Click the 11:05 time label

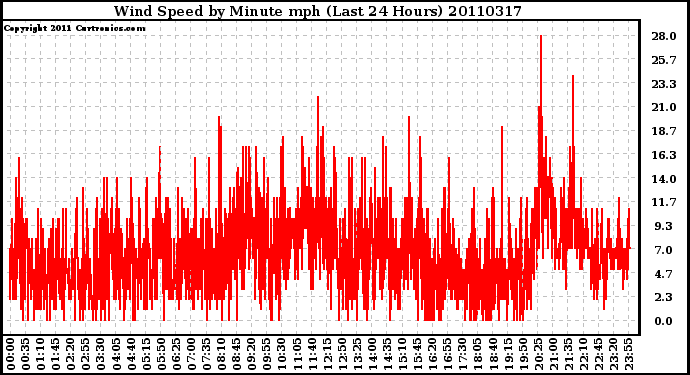point(297,354)
